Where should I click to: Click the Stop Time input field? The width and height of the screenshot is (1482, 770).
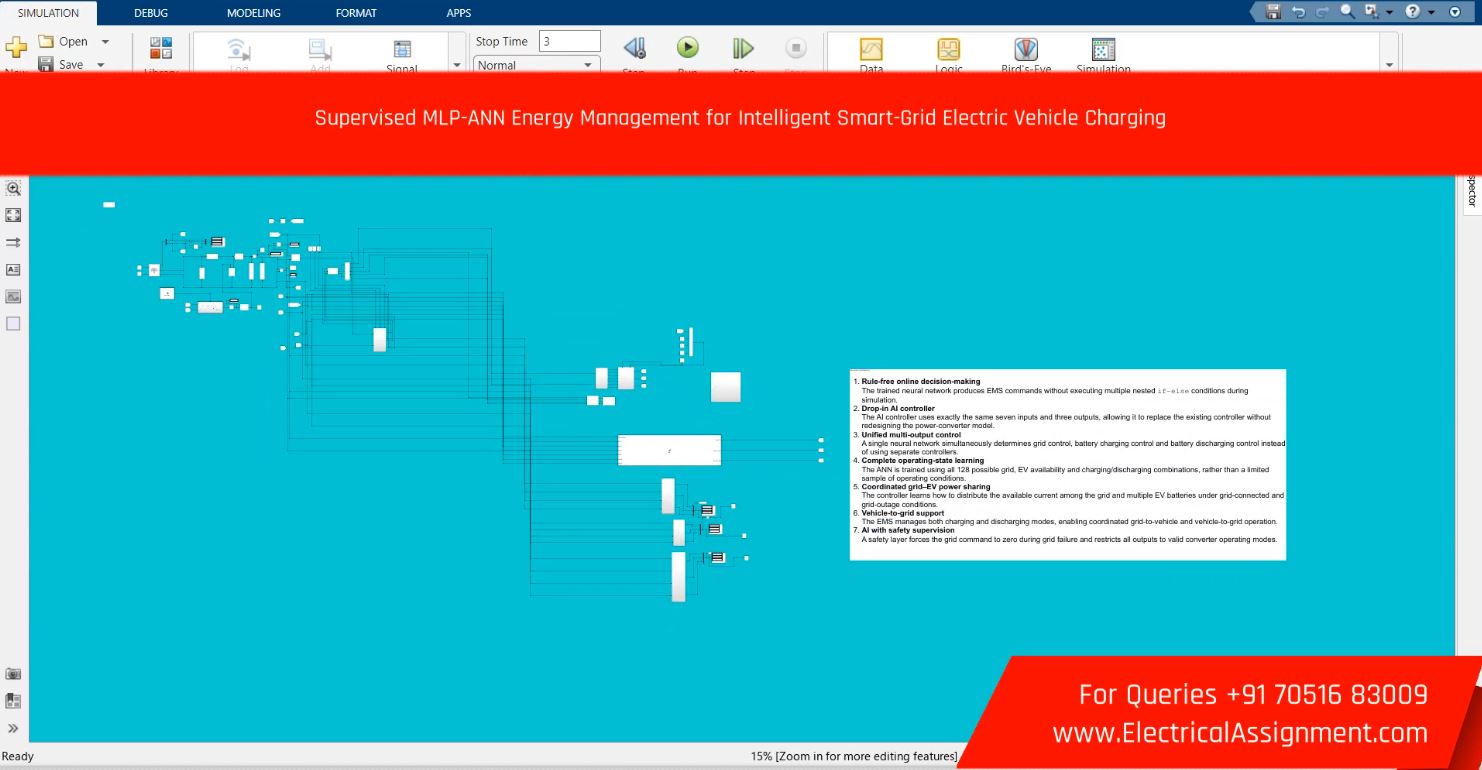click(570, 41)
